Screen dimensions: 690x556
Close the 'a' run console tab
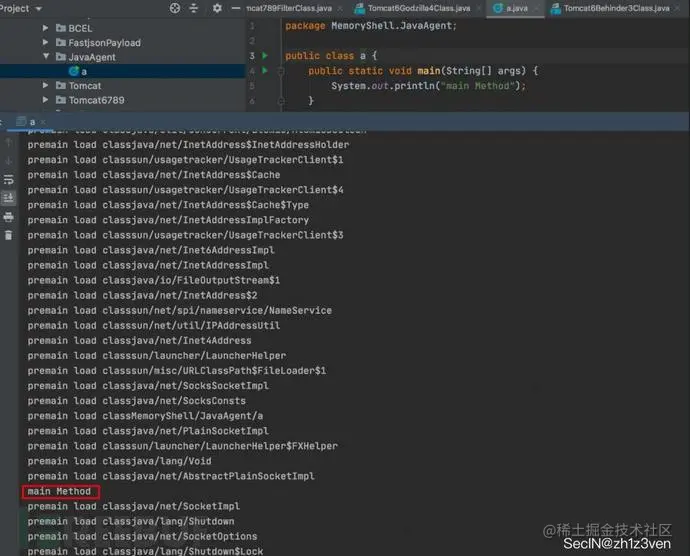coord(43,122)
